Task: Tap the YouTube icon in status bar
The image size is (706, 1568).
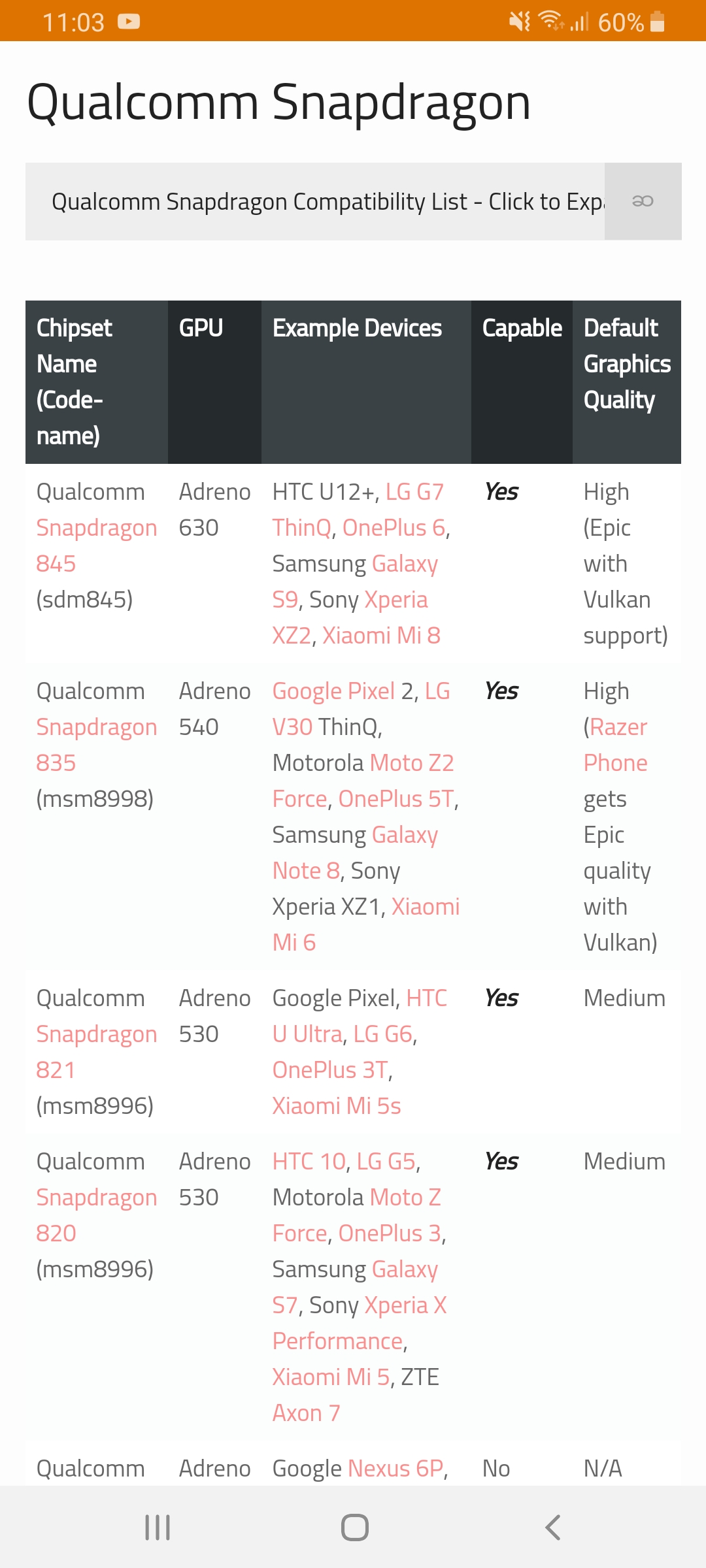Action: click(129, 22)
